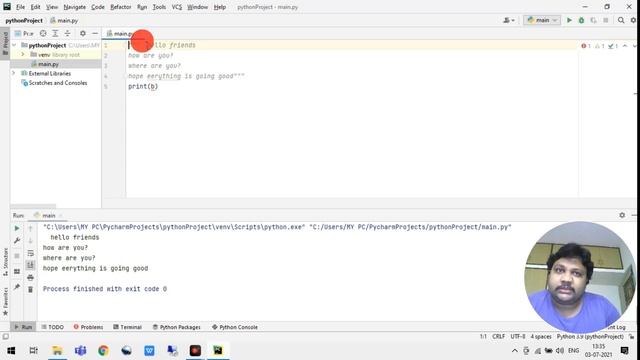
Task: Expand the venv library root folder
Action: tap(23, 54)
